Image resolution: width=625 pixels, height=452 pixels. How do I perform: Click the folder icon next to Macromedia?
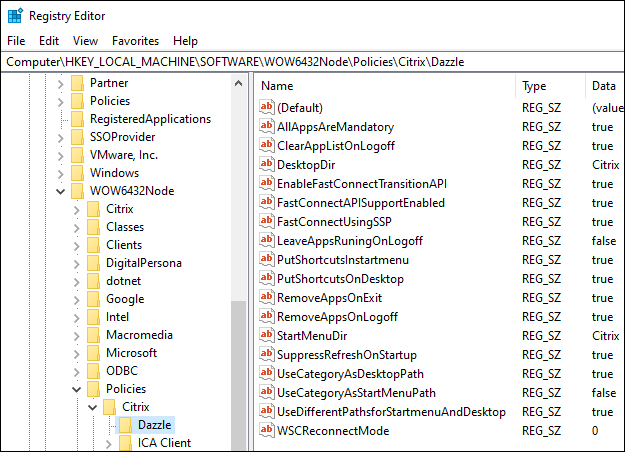(94, 335)
